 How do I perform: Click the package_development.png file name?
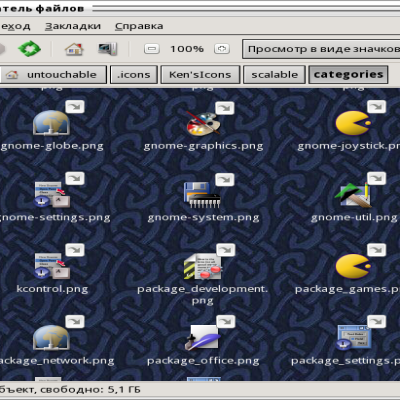pyautogui.click(x=202, y=295)
